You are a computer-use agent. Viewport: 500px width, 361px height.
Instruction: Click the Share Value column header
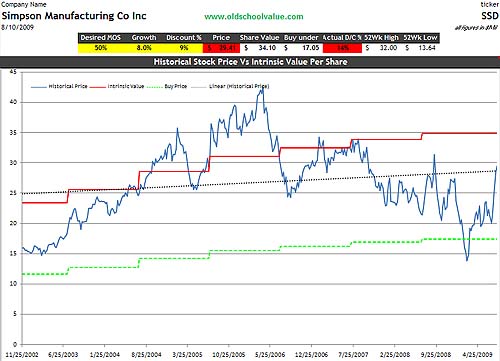tap(259, 38)
